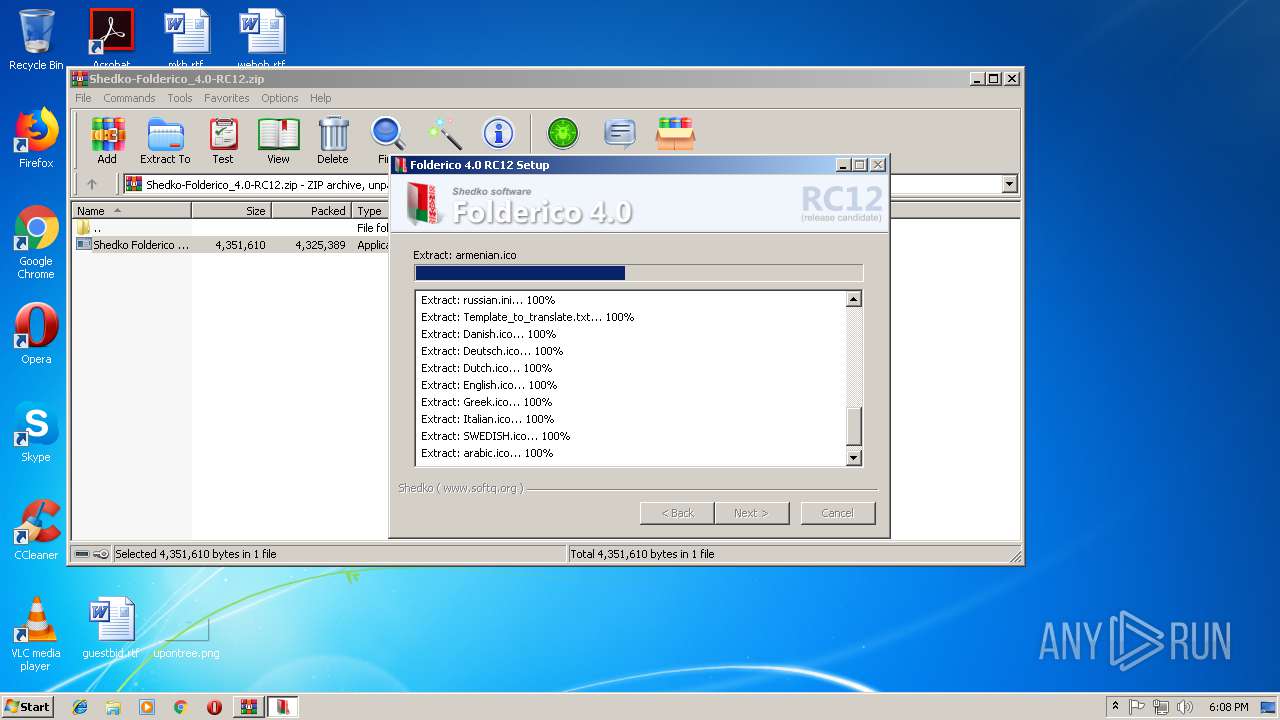Click the 'Extract: russian.ini... 100%' log line
Viewport: 1280px width, 720px height.
coord(488,300)
